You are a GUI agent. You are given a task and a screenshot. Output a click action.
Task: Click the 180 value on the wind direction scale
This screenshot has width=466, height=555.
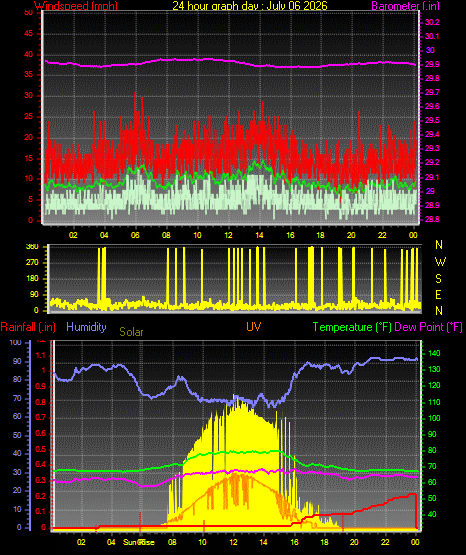pyautogui.click(x=32, y=279)
